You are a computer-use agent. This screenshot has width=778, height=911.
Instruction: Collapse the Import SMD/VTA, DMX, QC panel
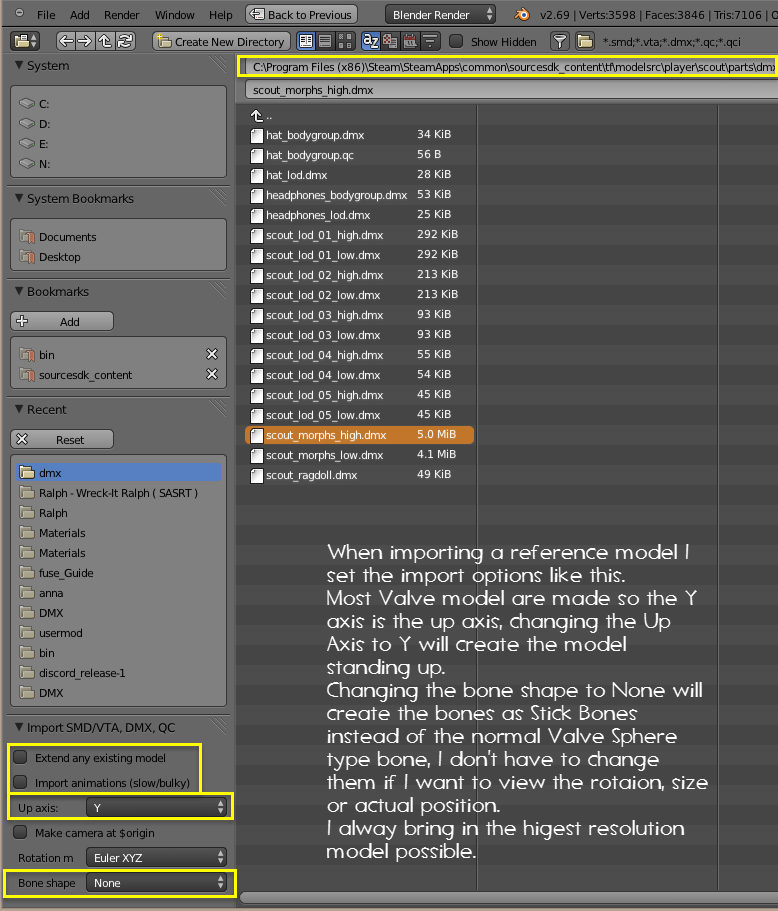19,727
